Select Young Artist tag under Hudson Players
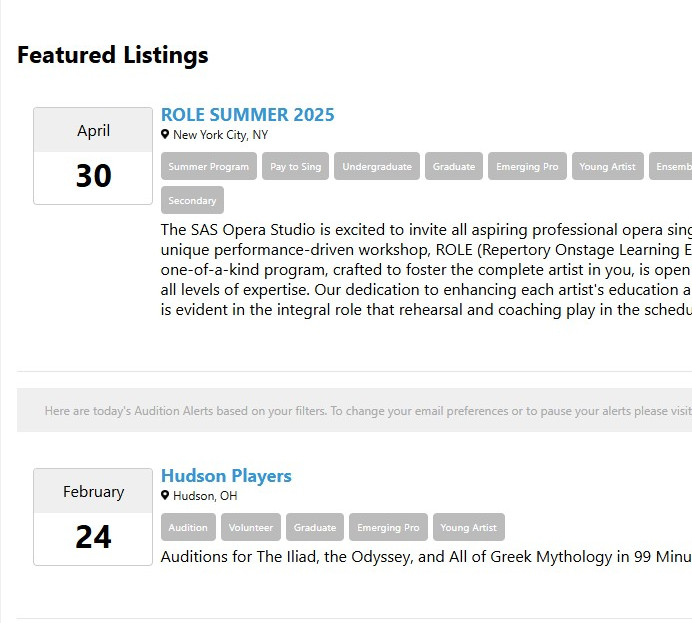 469,527
